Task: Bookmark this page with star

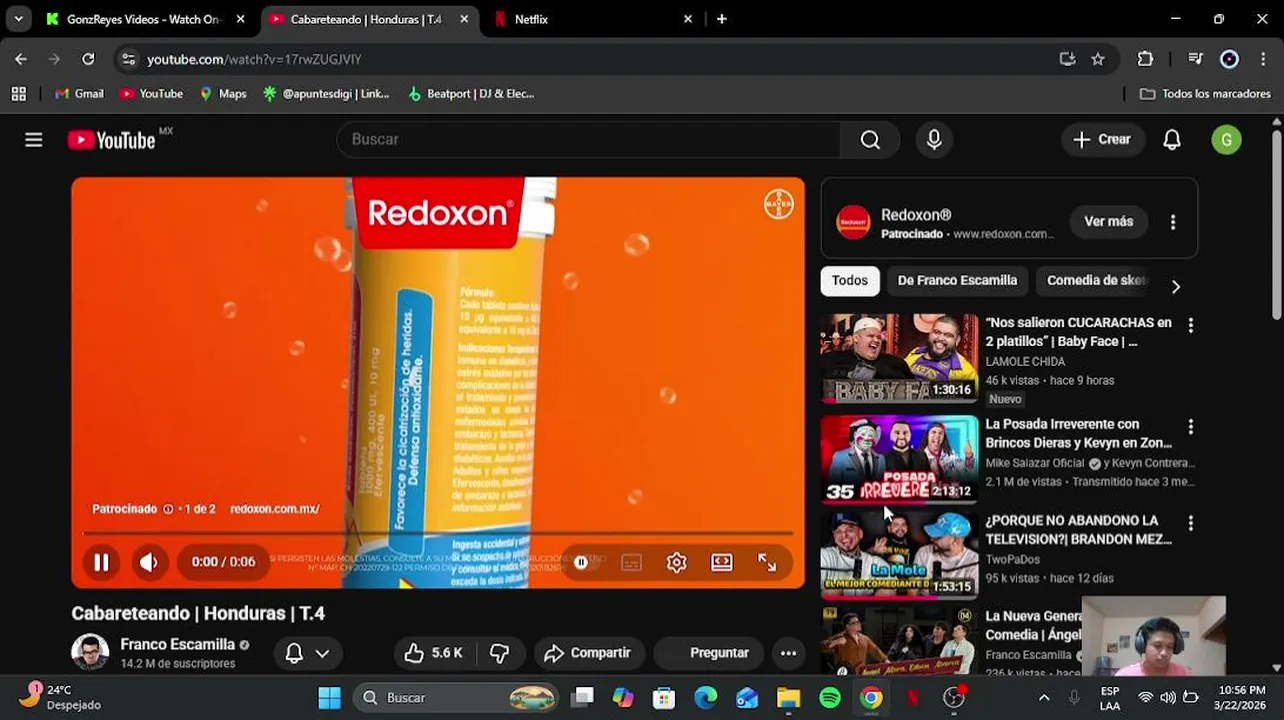Action: (x=1098, y=59)
